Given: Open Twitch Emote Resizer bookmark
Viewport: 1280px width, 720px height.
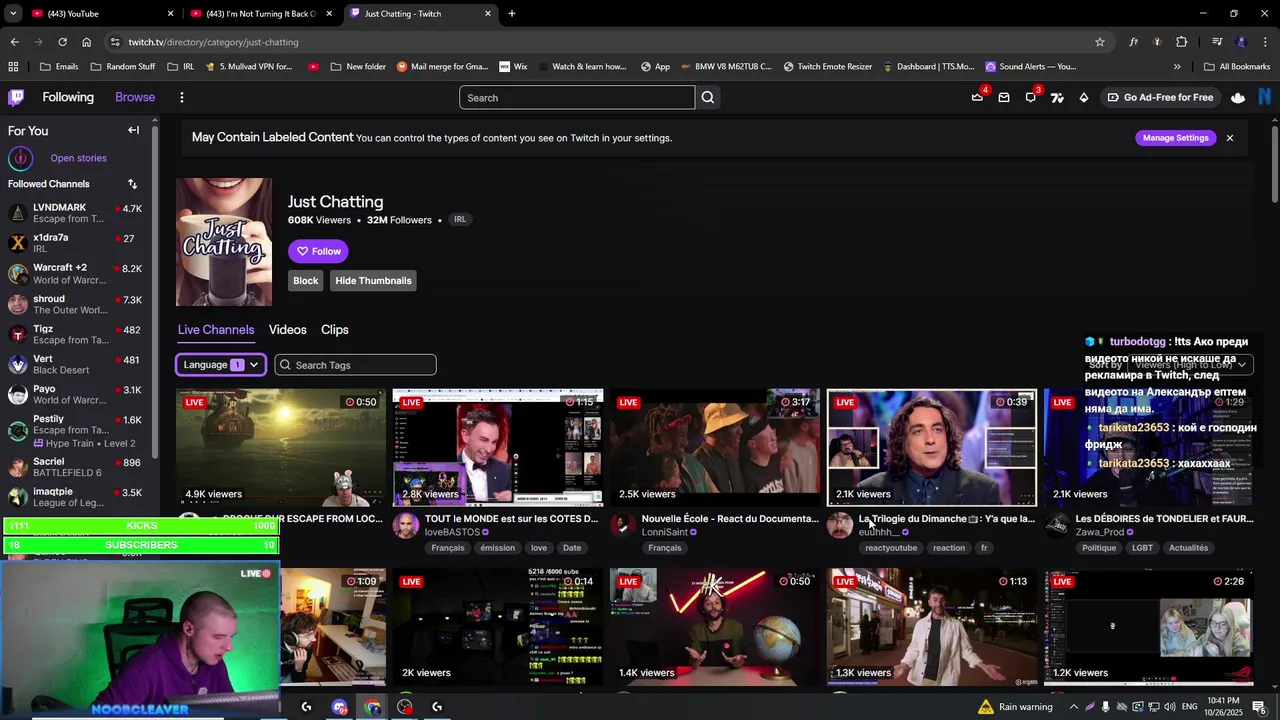Looking at the screenshot, I should (827, 67).
